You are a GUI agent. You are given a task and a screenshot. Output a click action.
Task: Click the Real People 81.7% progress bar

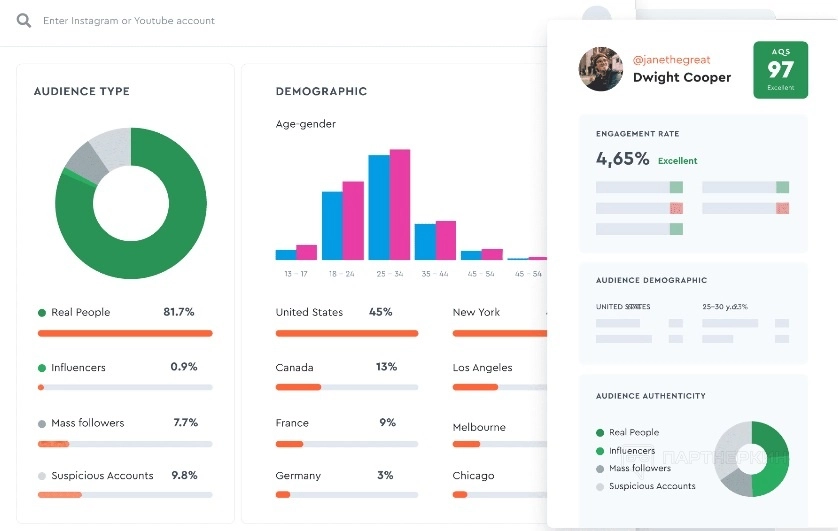point(125,333)
